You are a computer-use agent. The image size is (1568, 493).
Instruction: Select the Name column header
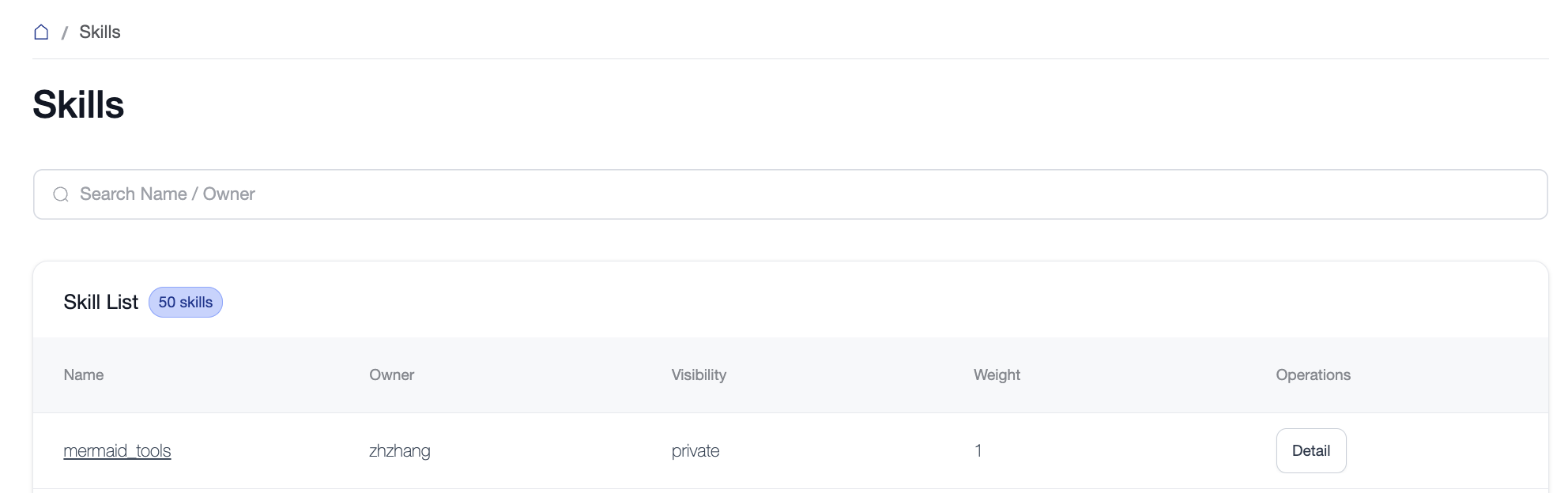click(x=84, y=375)
